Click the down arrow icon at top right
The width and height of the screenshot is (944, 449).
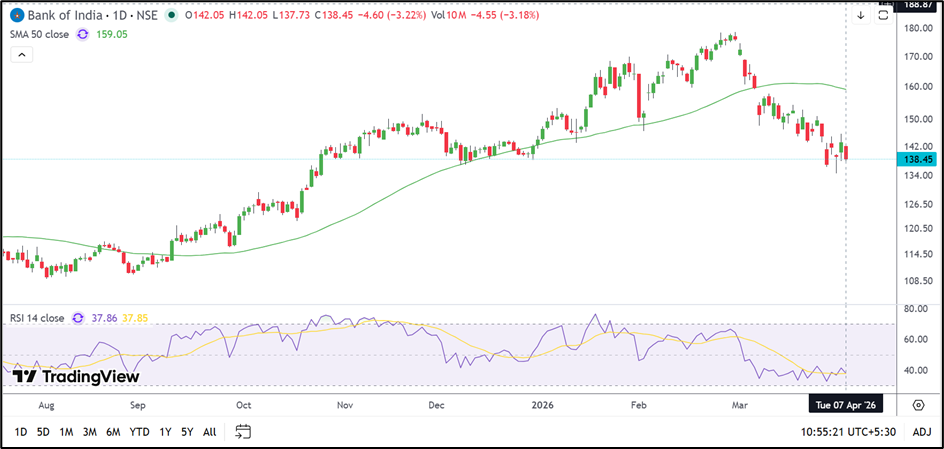coord(860,16)
